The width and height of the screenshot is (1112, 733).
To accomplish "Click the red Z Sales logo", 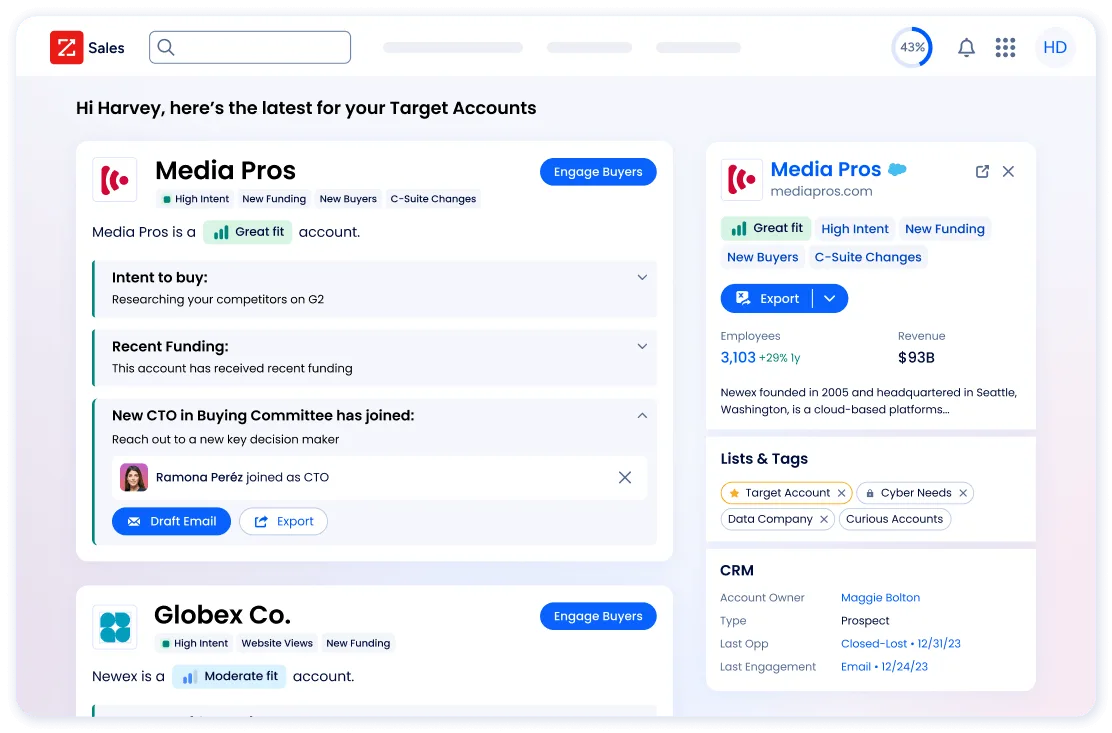I will [x=67, y=47].
